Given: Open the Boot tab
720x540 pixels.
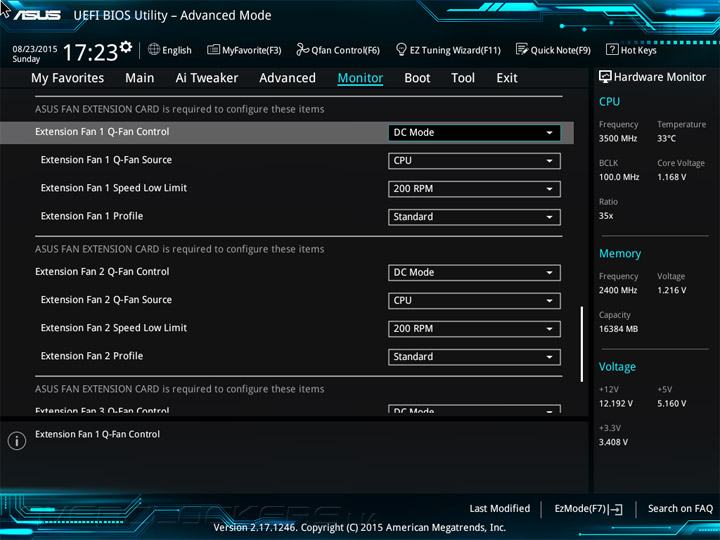Looking at the screenshot, I should click(417, 78).
